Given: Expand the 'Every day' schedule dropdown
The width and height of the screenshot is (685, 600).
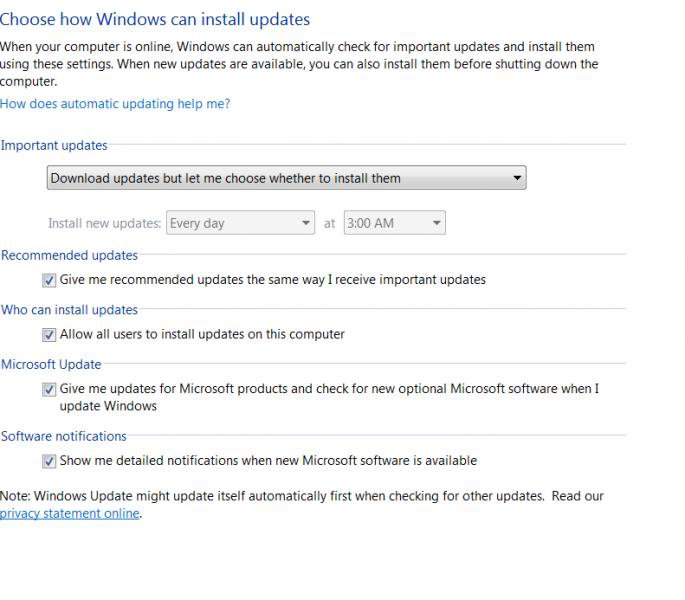Looking at the screenshot, I should click(x=240, y=223).
